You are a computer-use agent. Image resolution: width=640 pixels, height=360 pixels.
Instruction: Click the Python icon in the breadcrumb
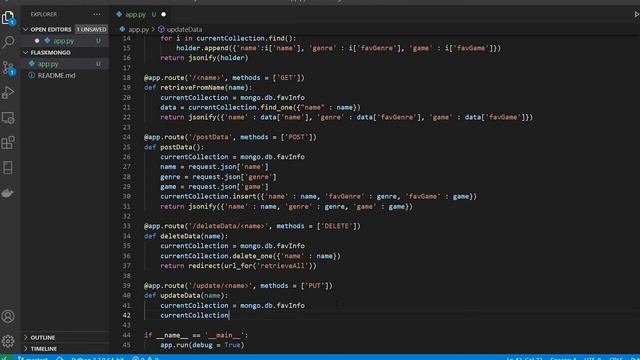pos(122,29)
